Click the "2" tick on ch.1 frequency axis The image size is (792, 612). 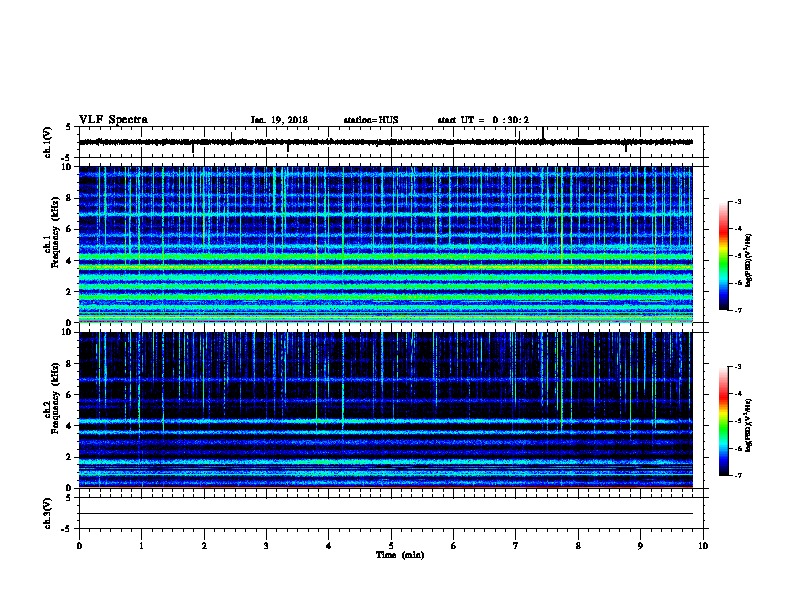pyautogui.click(x=69, y=292)
